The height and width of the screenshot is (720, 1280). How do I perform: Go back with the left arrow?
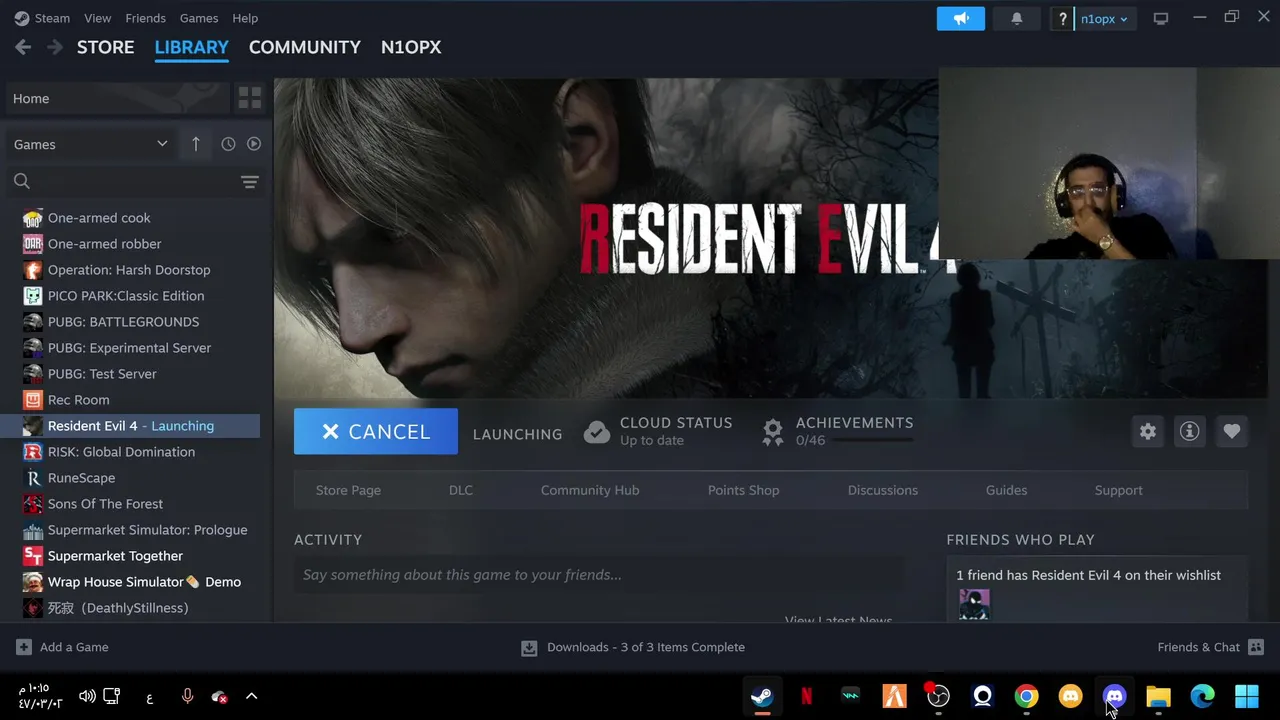point(23,47)
